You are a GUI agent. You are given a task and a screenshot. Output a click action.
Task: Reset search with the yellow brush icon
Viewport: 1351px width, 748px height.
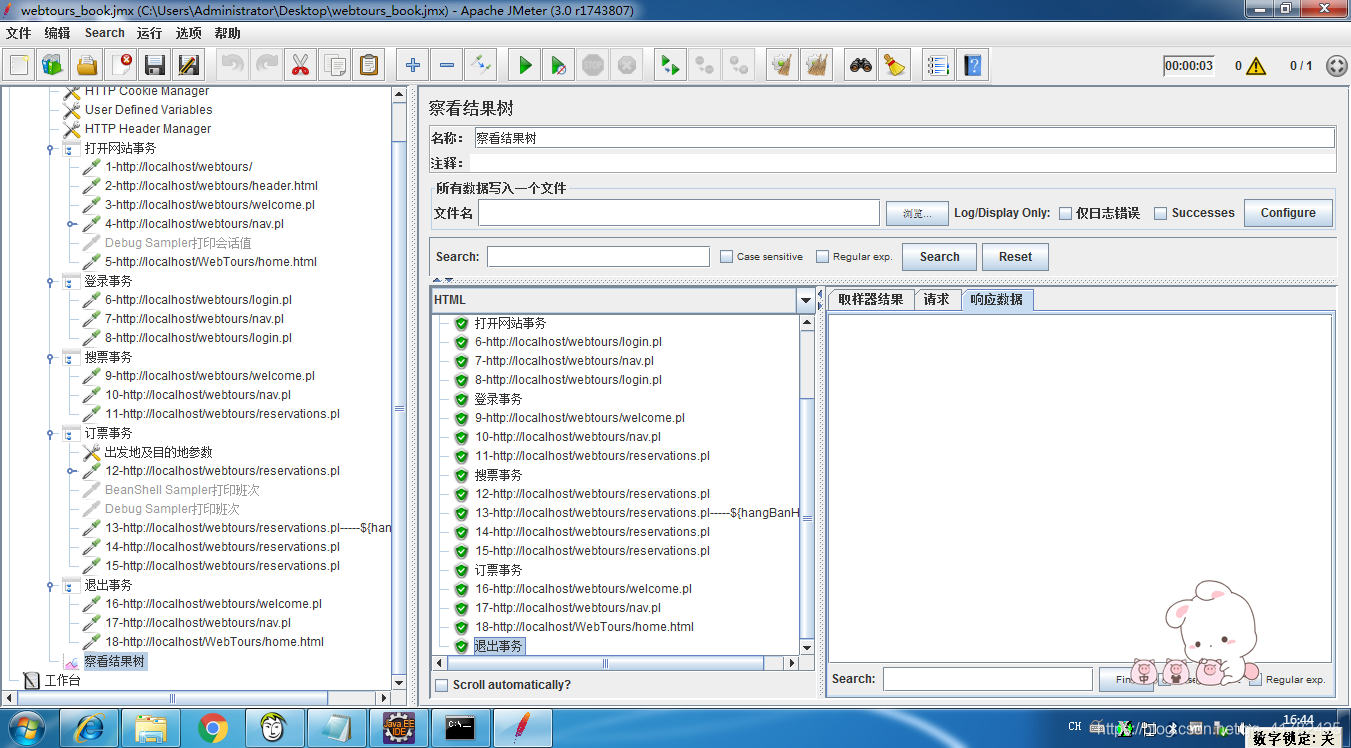(894, 66)
